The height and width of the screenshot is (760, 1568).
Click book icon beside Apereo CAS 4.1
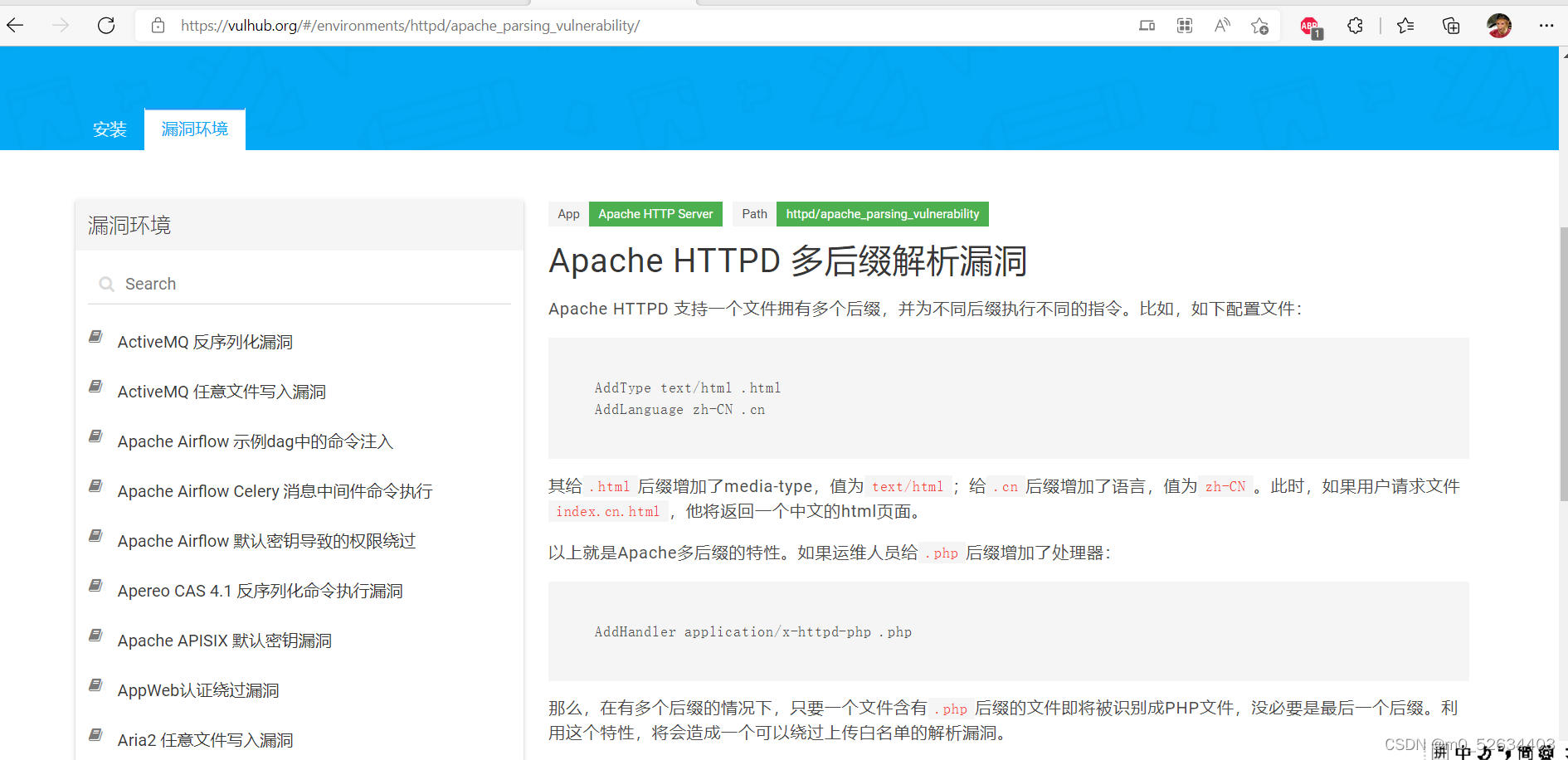click(x=96, y=586)
